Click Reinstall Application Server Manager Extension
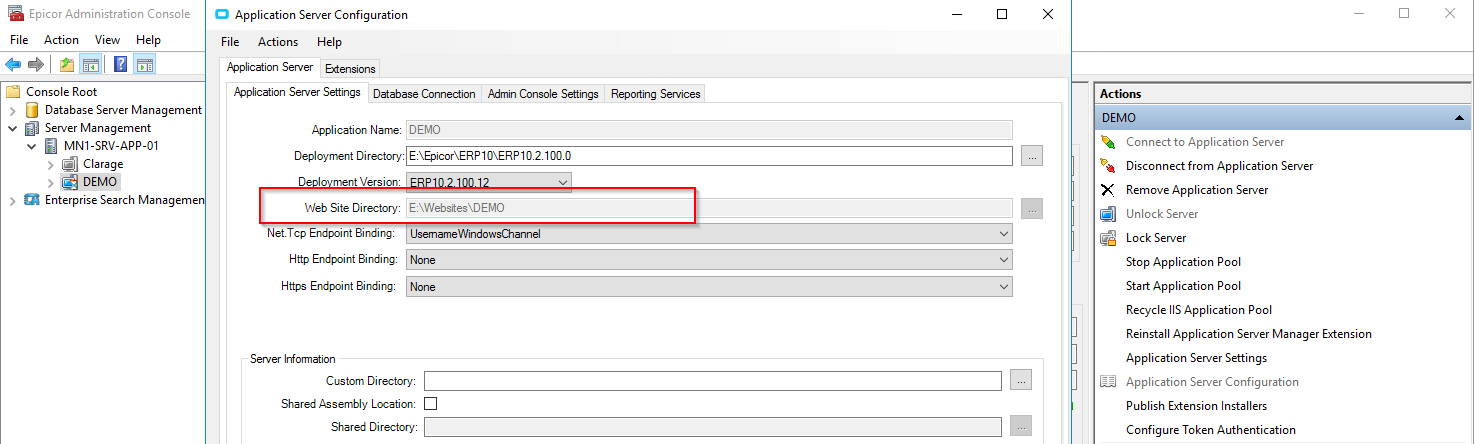The image size is (1474, 444). point(1249,334)
